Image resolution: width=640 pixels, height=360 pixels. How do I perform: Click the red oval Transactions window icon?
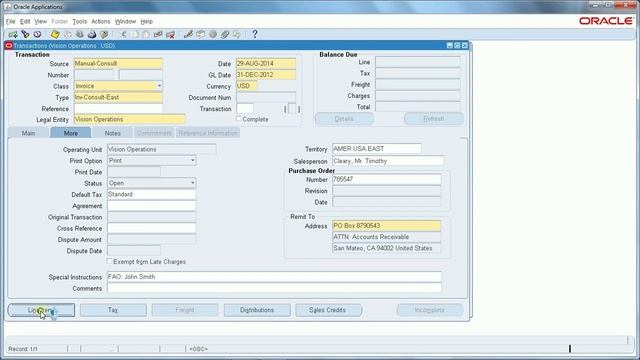[x=9, y=46]
